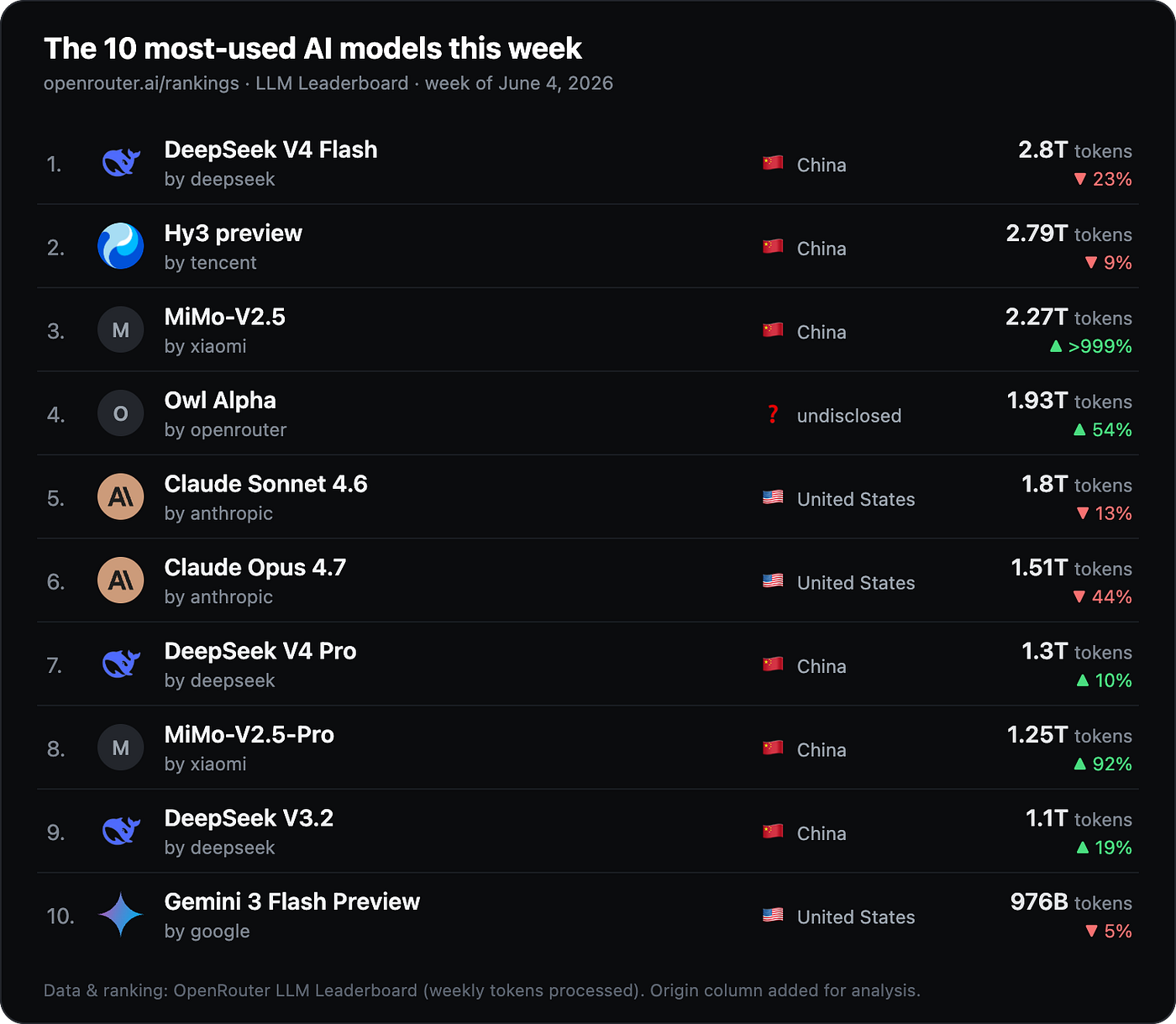Click the >999% growth indicator for MiMo-V2.5
The height and width of the screenshot is (1024, 1176).
point(1091,346)
